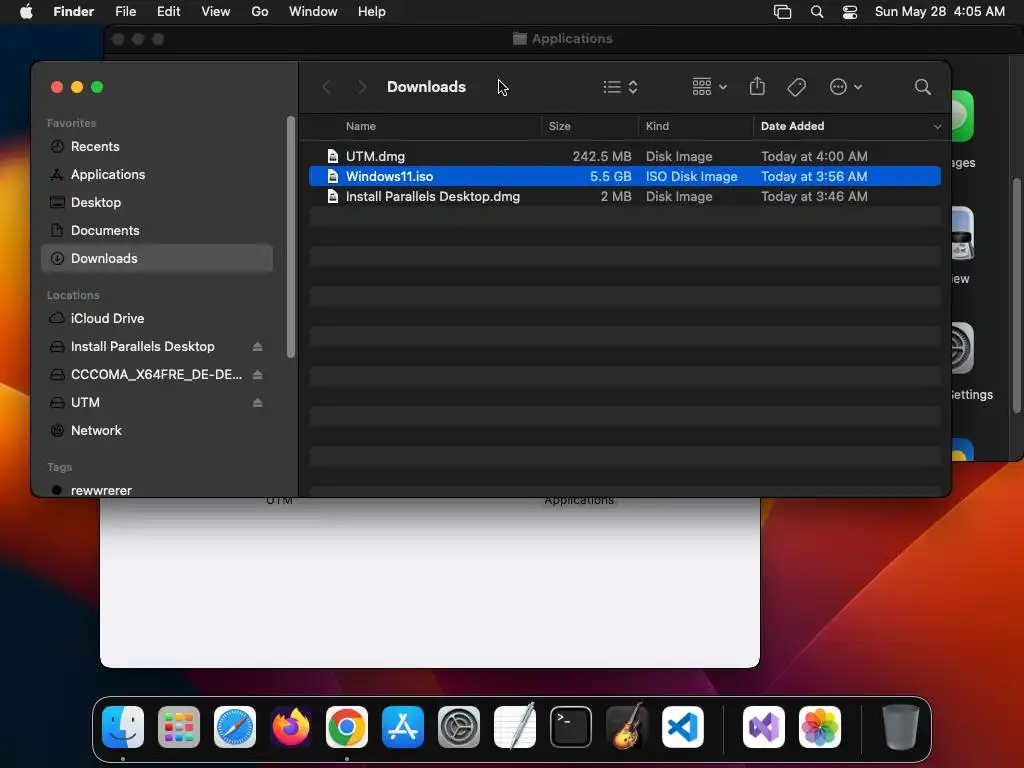Open Recents in sidebar
This screenshot has height=768, width=1024.
(x=157, y=146)
